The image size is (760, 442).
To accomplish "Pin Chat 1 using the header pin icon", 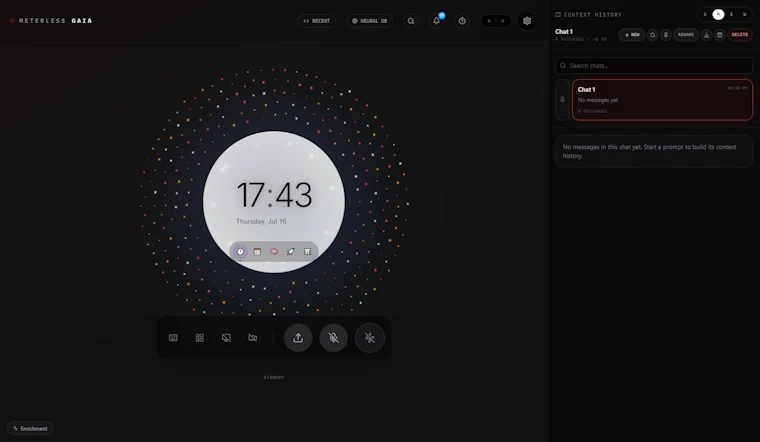I will [665, 35].
